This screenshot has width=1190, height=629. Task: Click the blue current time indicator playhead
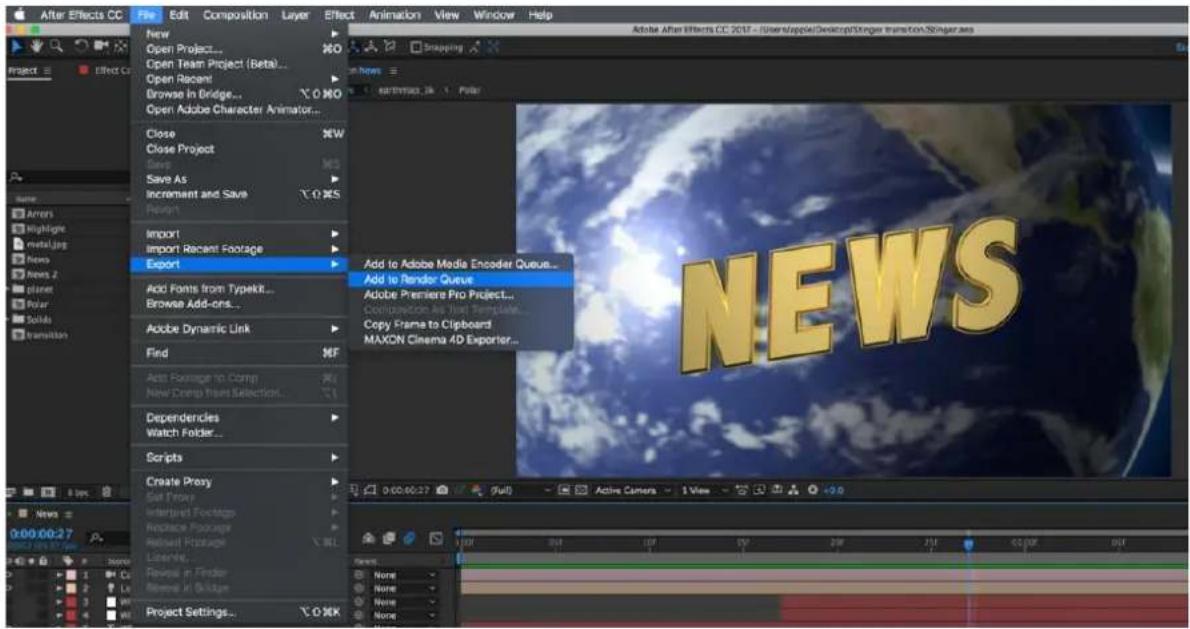tap(968, 544)
